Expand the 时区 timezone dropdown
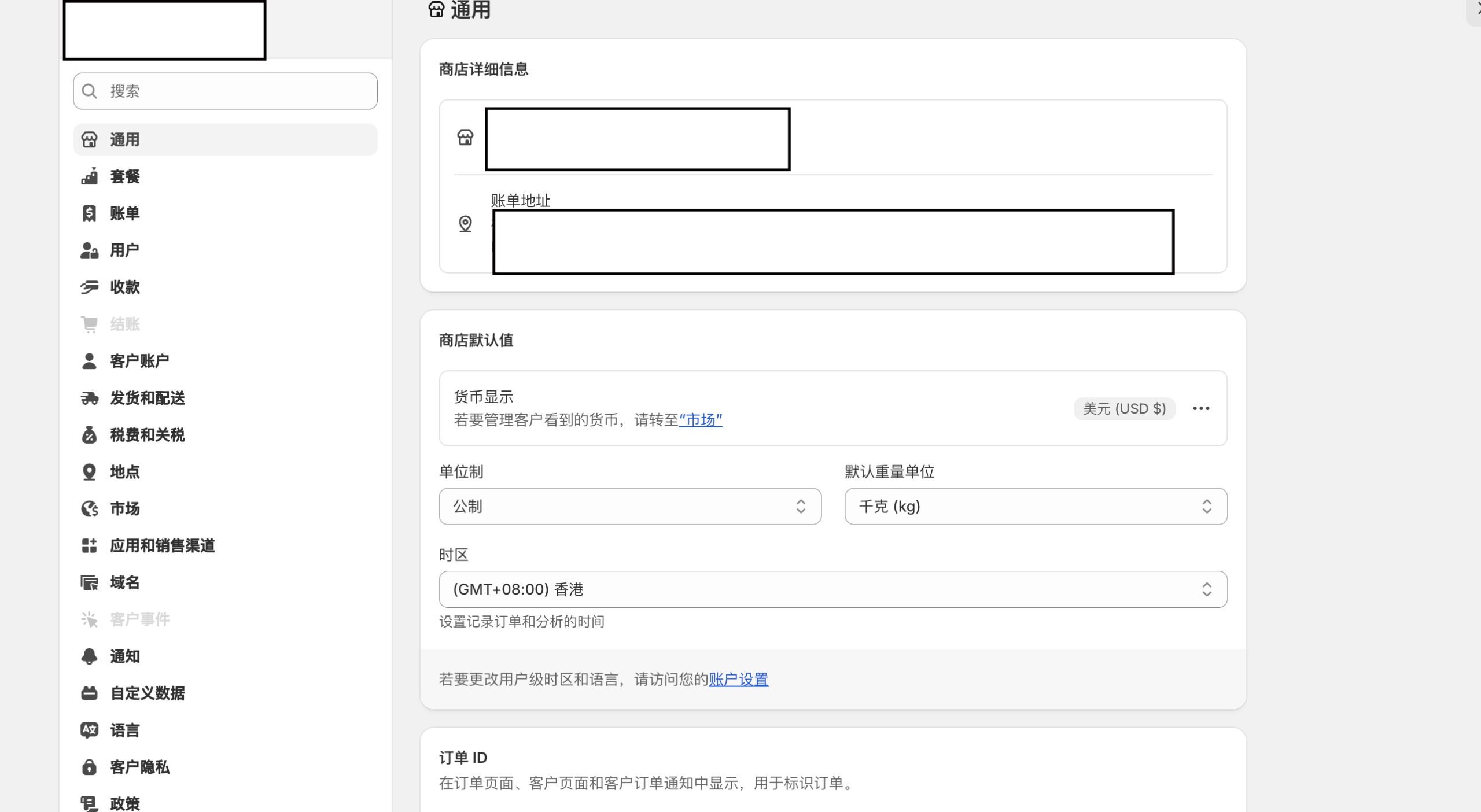The height and width of the screenshot is (812, 1481). click(x=832, y=589)
